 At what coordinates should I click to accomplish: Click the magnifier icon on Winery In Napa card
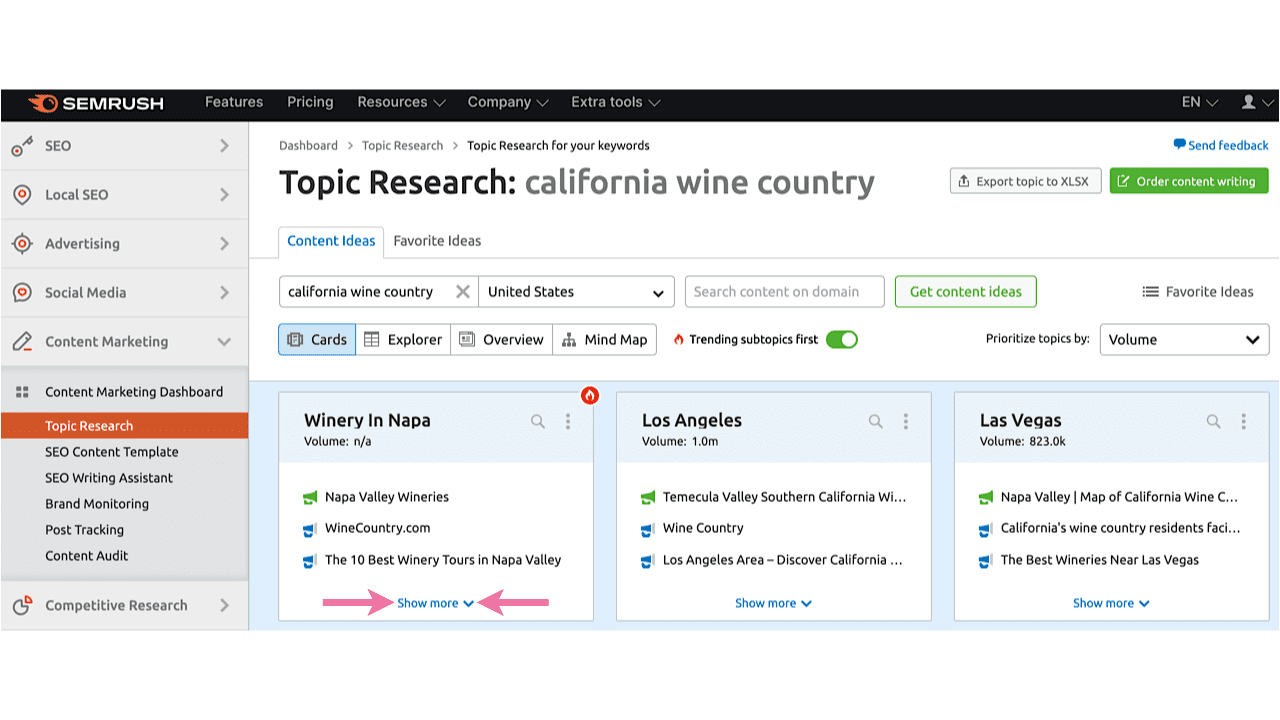tap(538, 421)
